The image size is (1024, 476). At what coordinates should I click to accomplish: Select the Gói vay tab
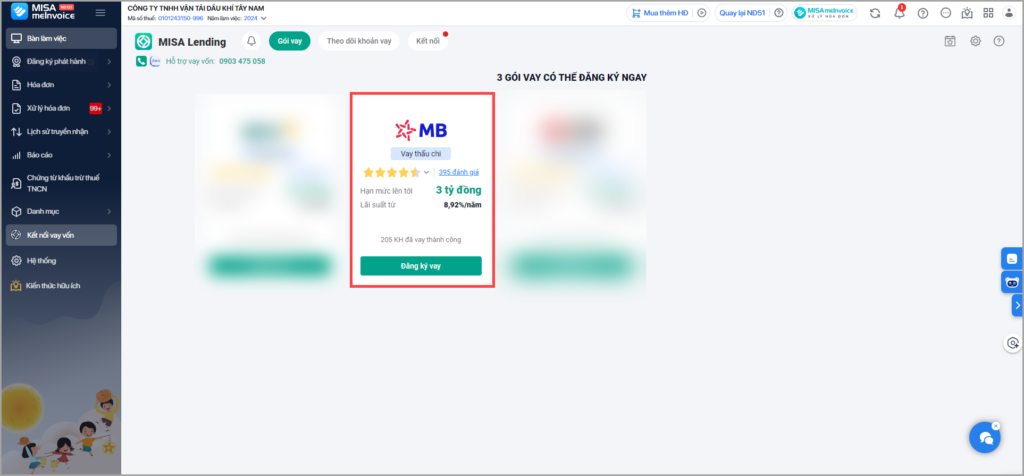pyautogui.click(x=290, y=41)
